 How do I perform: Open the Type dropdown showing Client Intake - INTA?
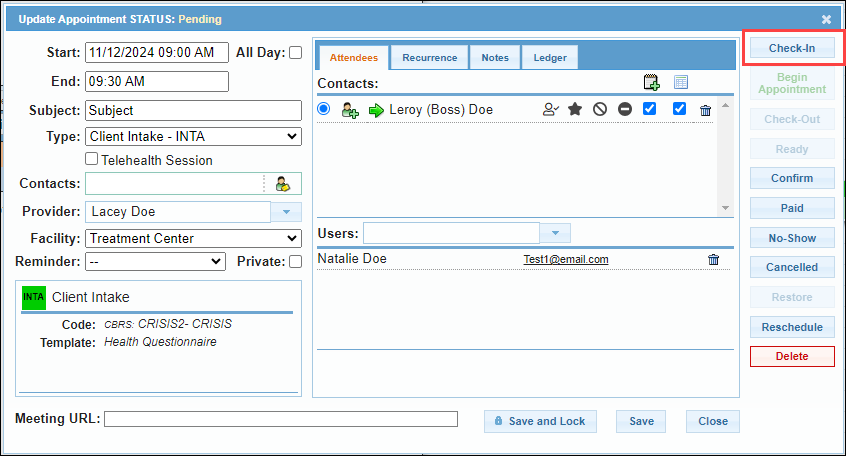click(193, 137)
